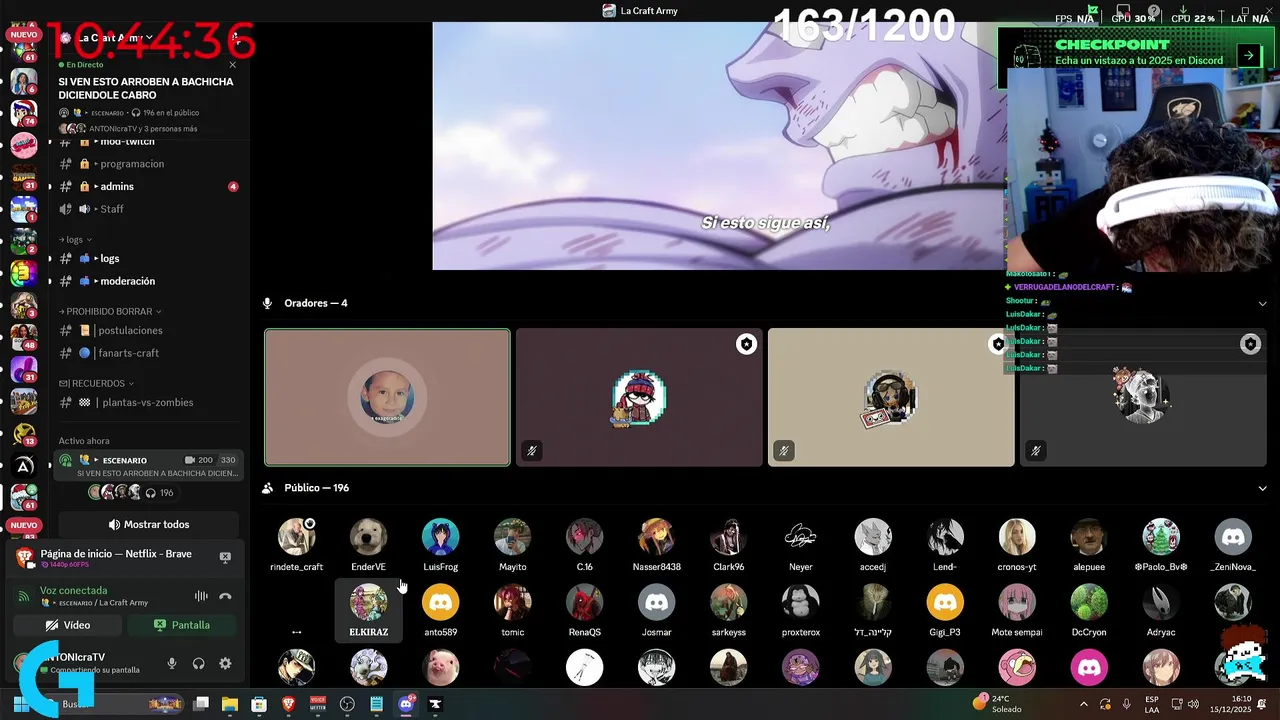
Task: Open noise suppression waveform icon
Action: click(x=201, y=596)
